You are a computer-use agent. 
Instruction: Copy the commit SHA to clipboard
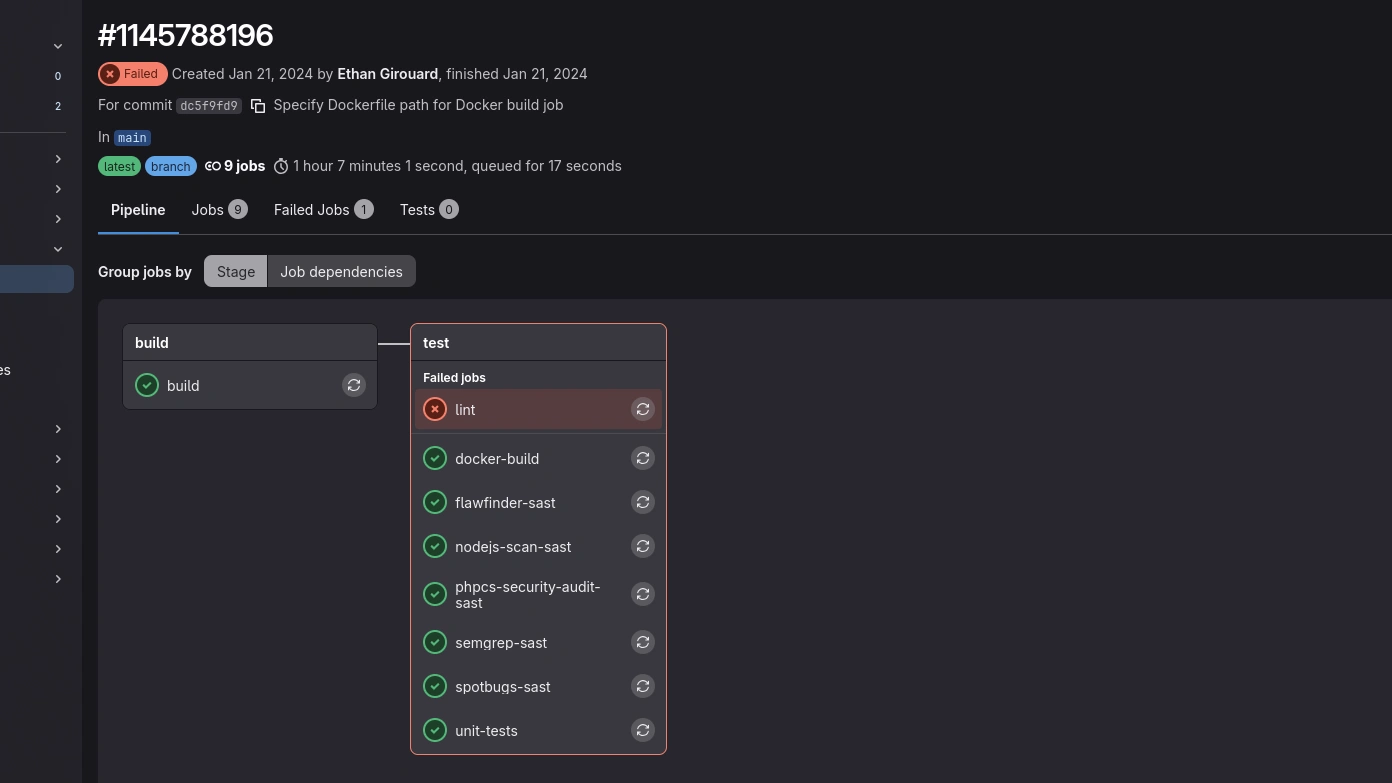pyautogui.click(x=258, y=106)
